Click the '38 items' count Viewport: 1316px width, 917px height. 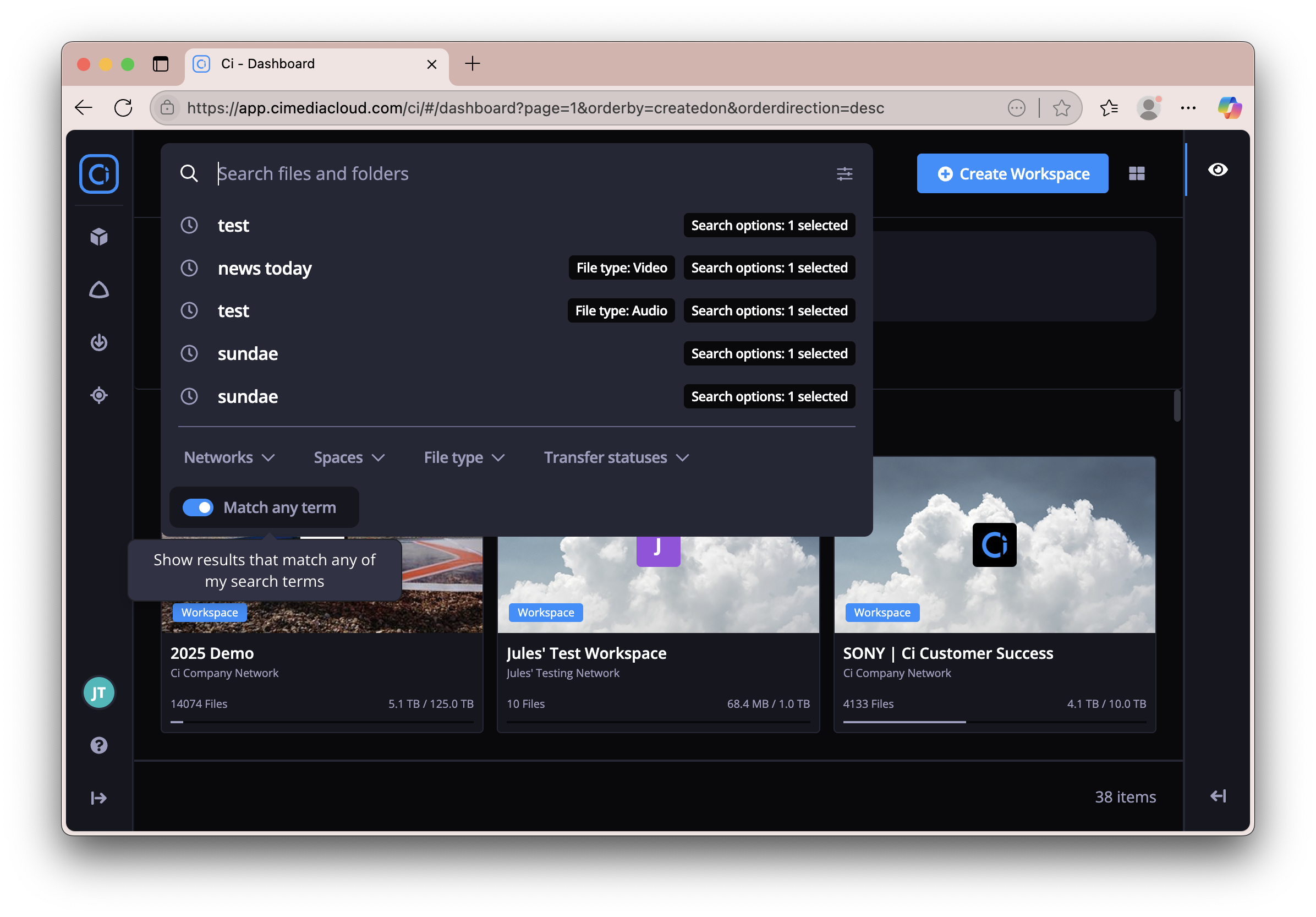[1125, 796]
